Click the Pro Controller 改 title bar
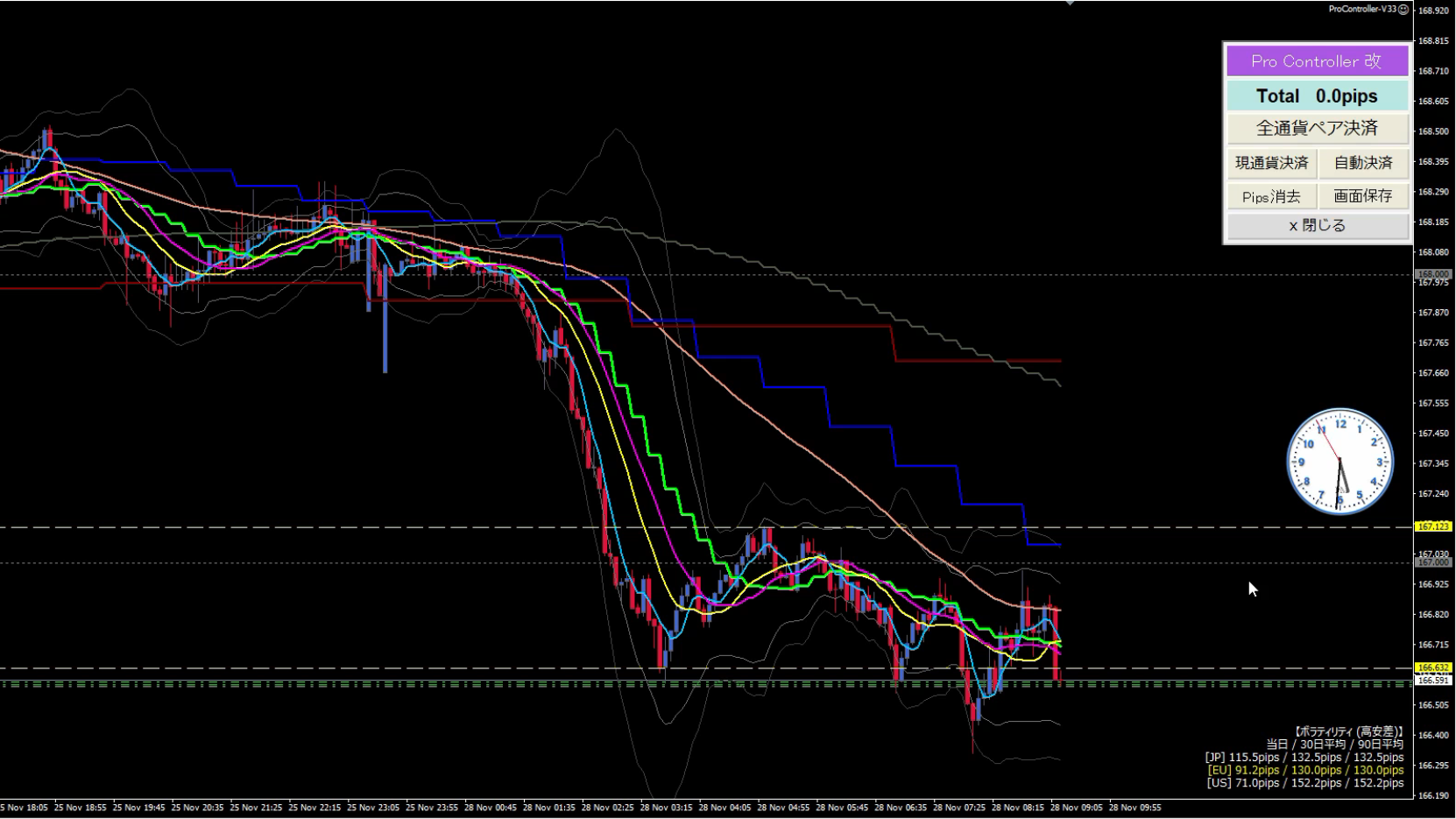 tap(1317, 61)
